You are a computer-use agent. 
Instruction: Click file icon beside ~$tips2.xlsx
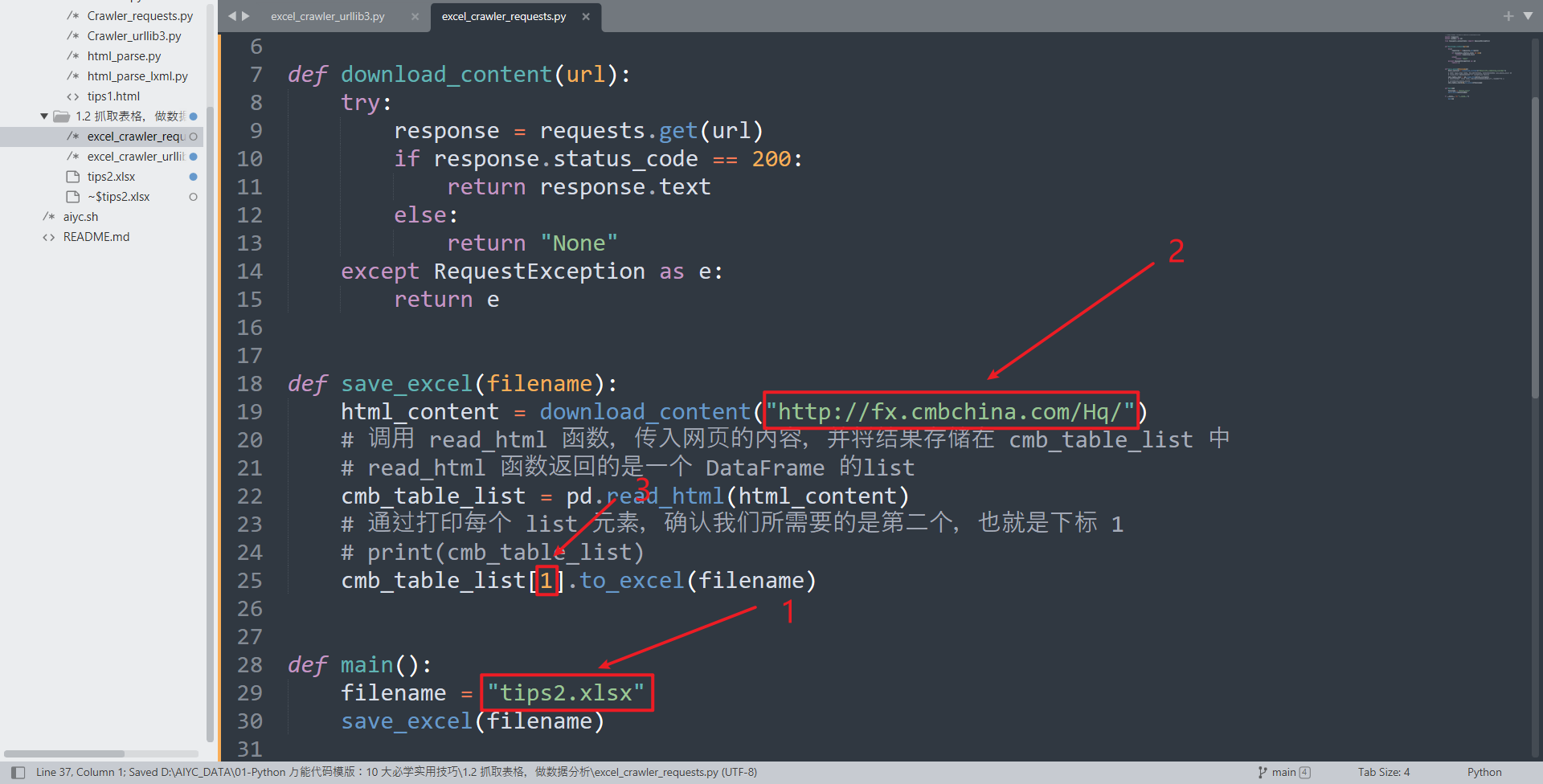[72, 197]
